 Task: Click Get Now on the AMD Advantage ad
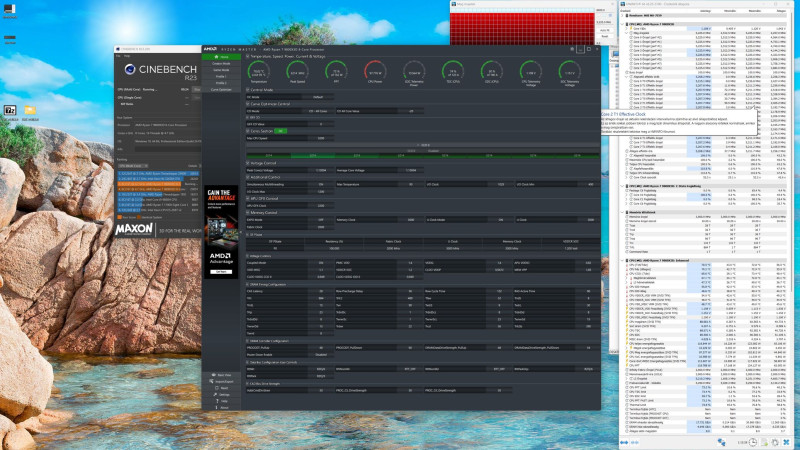(x=221, y=271)
